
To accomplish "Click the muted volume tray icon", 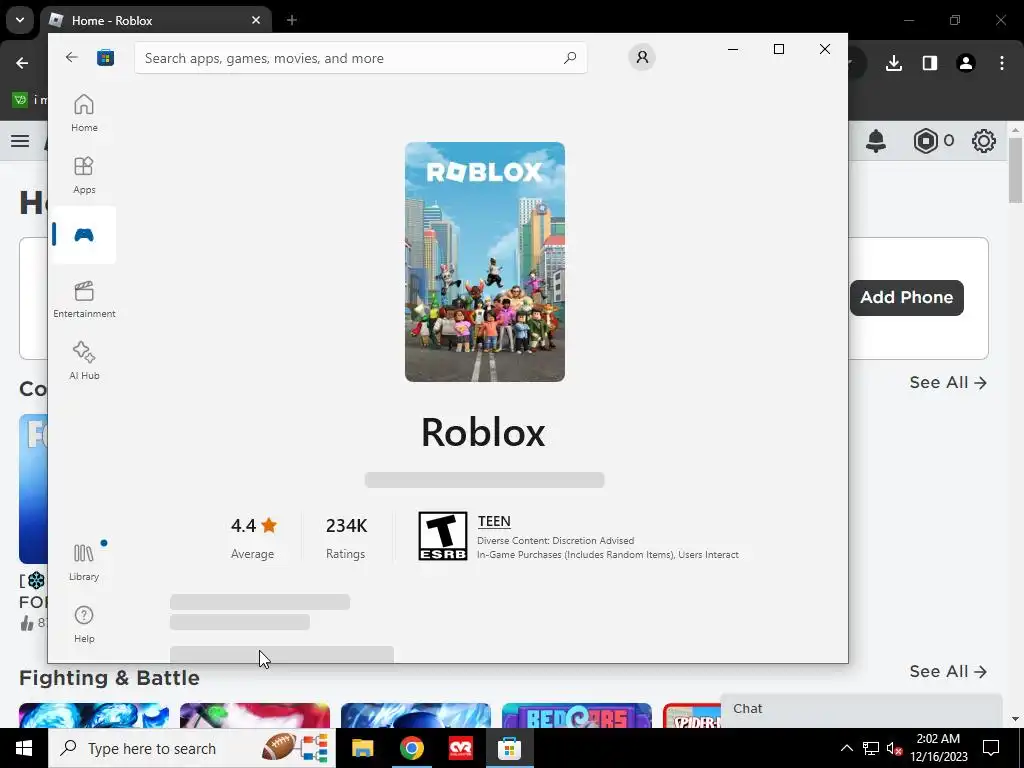I will coord(894,748).
